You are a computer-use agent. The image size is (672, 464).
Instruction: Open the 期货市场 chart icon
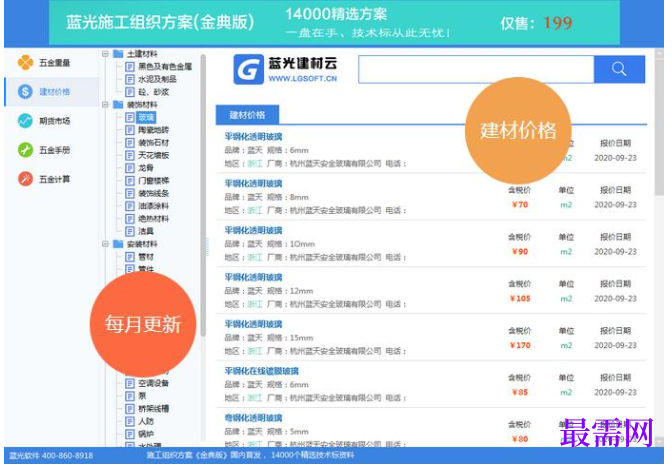(25, 121)
